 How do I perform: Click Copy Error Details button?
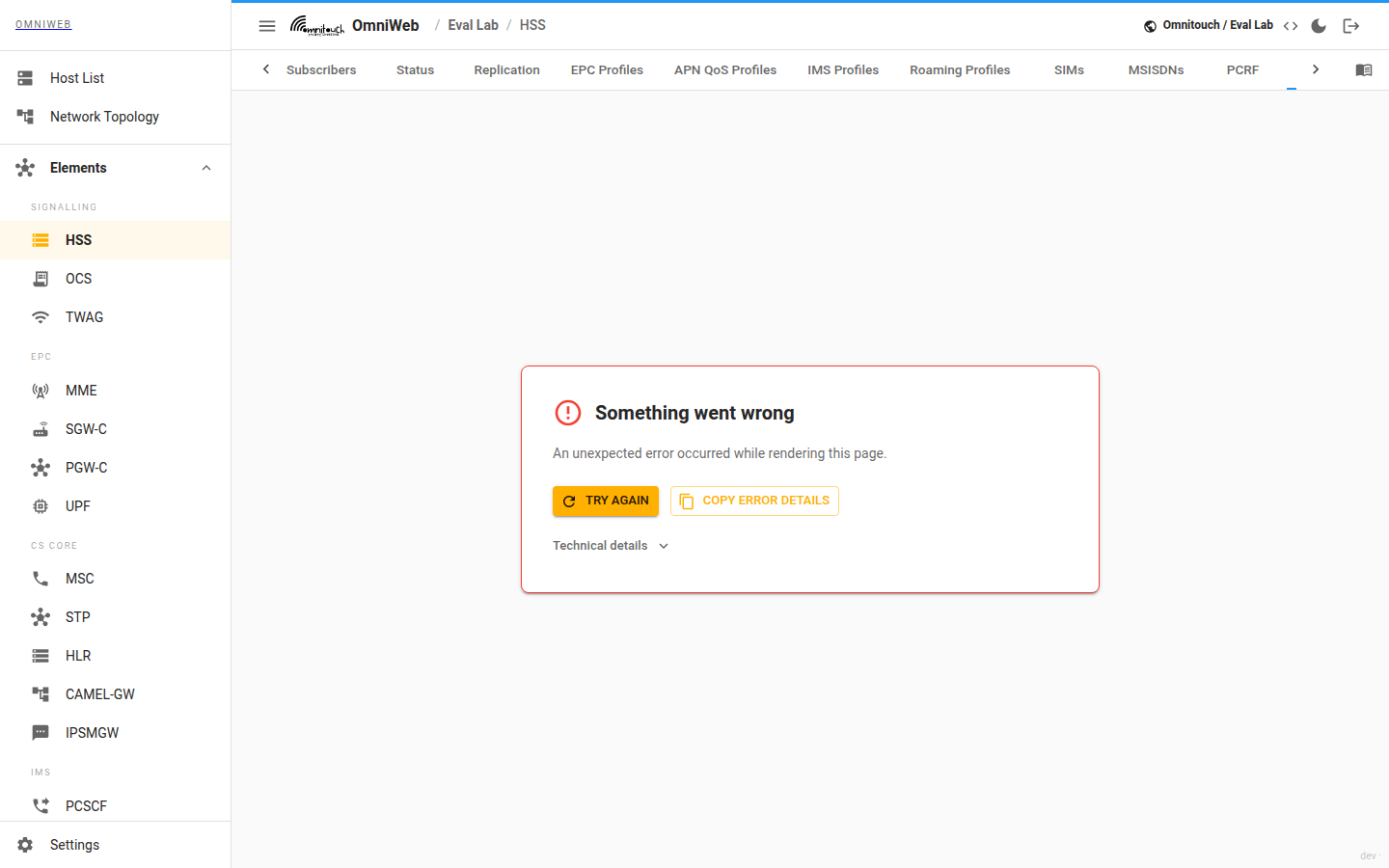coord(754,501)
